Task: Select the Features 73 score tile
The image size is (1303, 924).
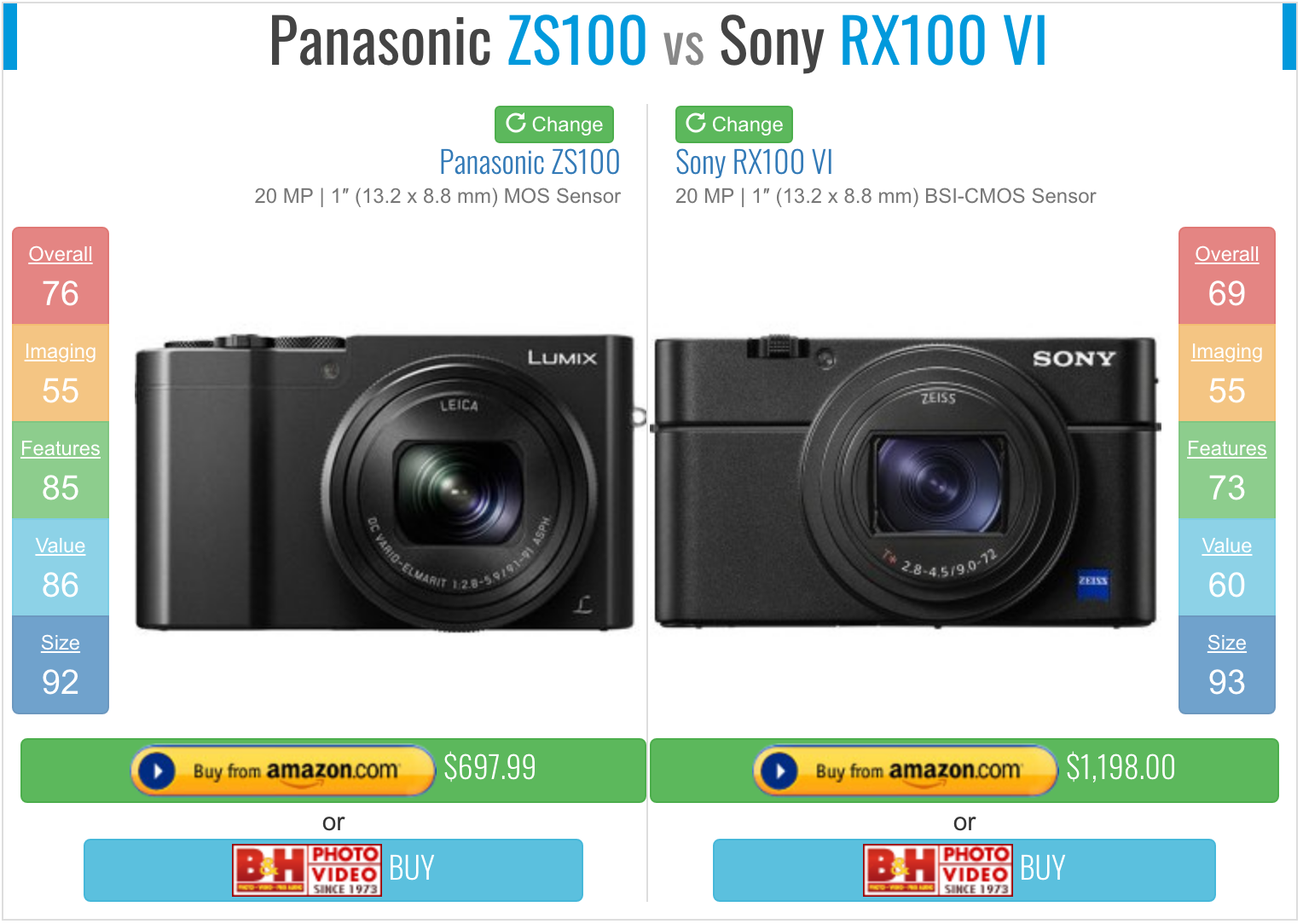Action: pos(1227,471)
